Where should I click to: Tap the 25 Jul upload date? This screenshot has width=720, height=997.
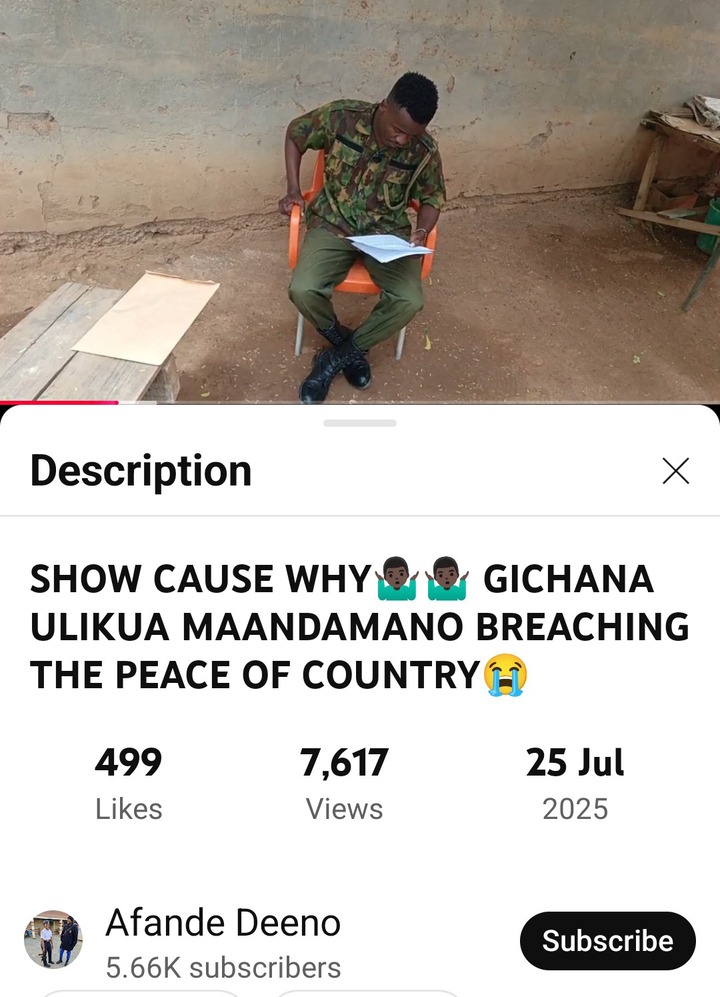(575, 762)
